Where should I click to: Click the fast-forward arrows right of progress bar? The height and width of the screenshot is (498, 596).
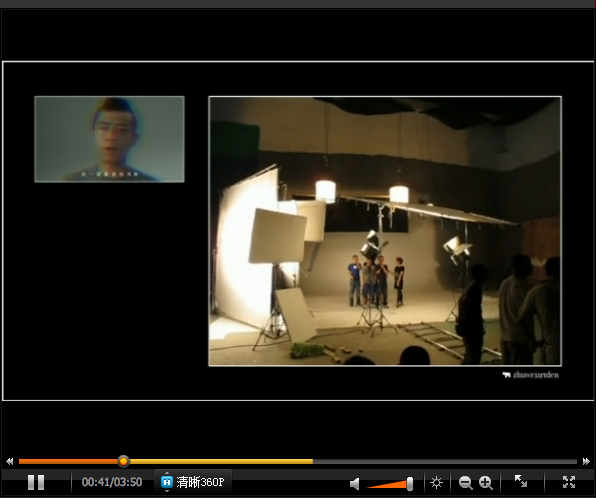pyautogui.click(x=586, y=461)
